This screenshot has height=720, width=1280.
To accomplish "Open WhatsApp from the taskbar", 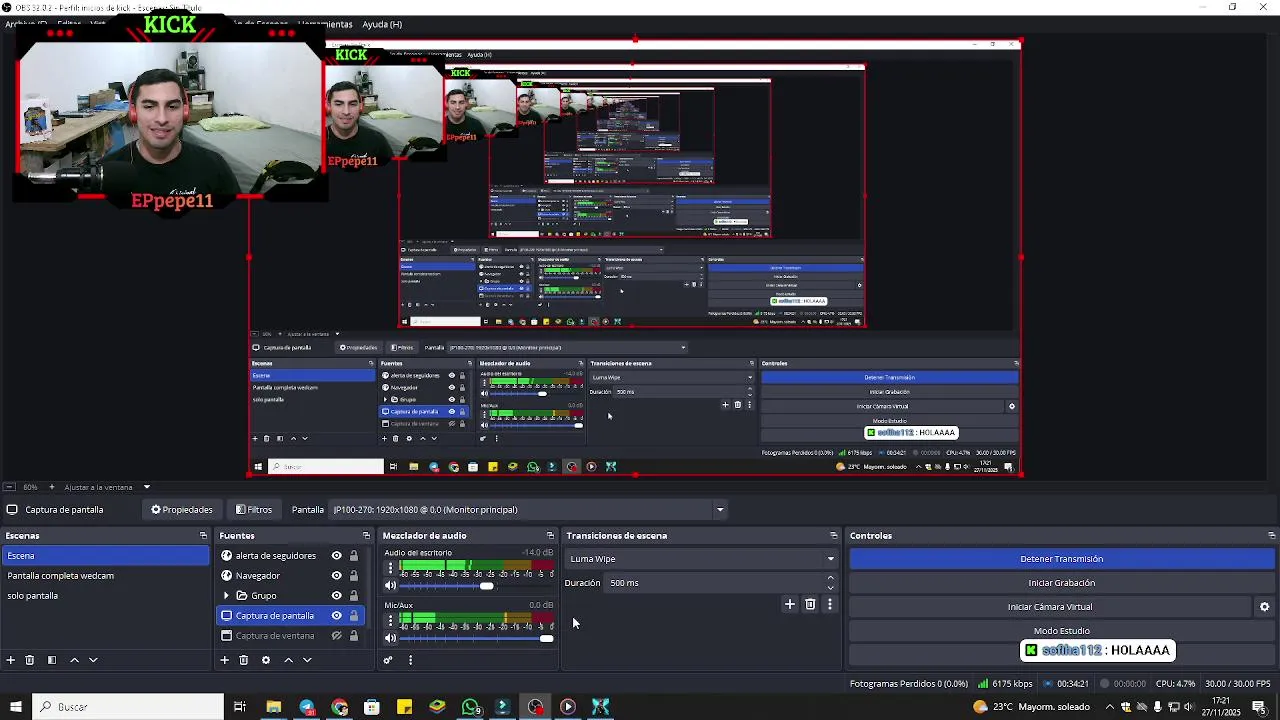I will point(470,707).
